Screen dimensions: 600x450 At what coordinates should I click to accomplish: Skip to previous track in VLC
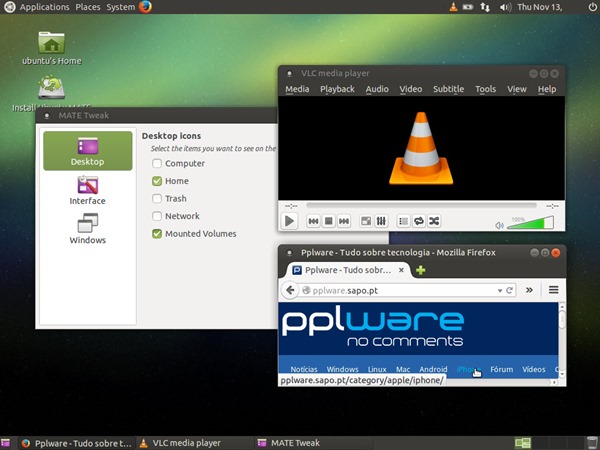point(313,221)
